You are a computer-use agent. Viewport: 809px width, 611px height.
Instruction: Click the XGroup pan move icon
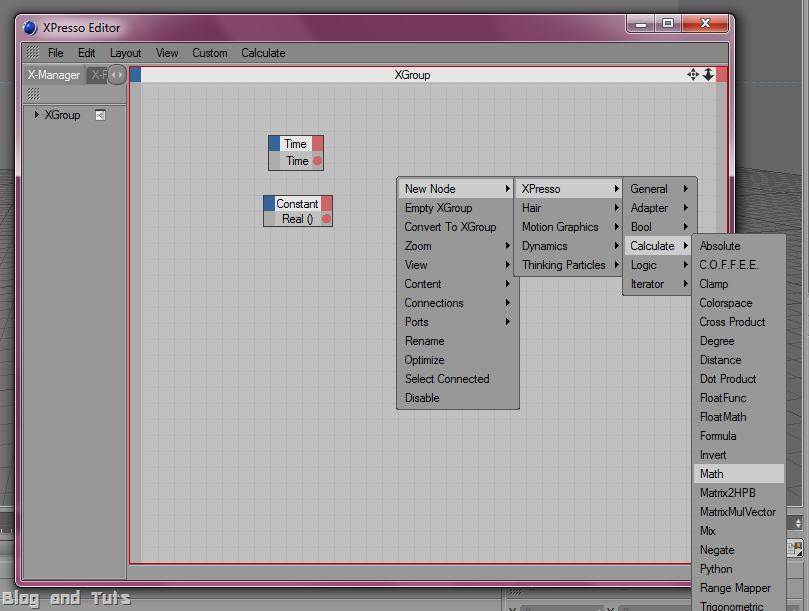click(693, 74)
